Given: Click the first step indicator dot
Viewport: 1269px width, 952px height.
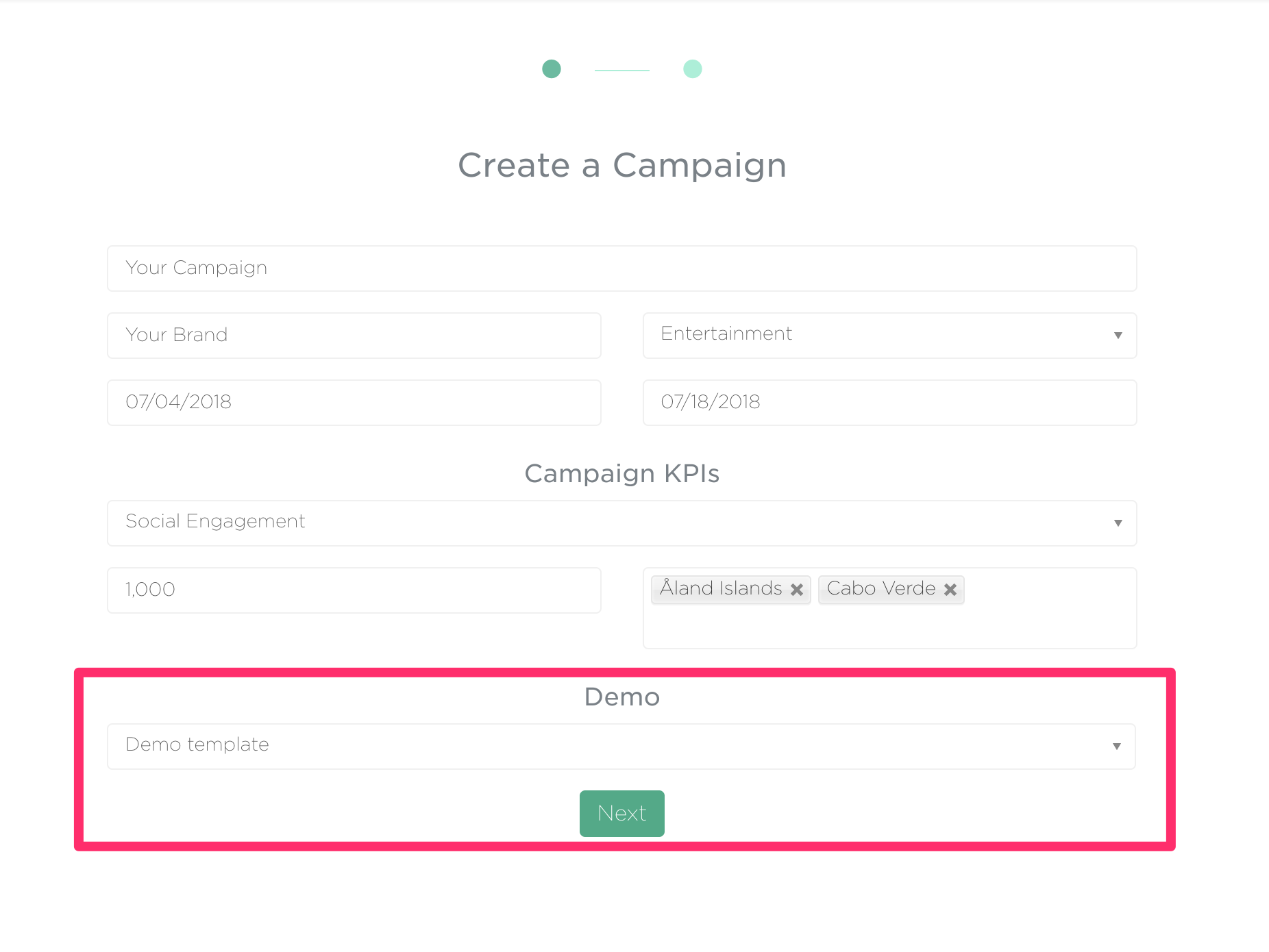Looking at the screenshot, I should pyautogui.click(x=552, y=69).
